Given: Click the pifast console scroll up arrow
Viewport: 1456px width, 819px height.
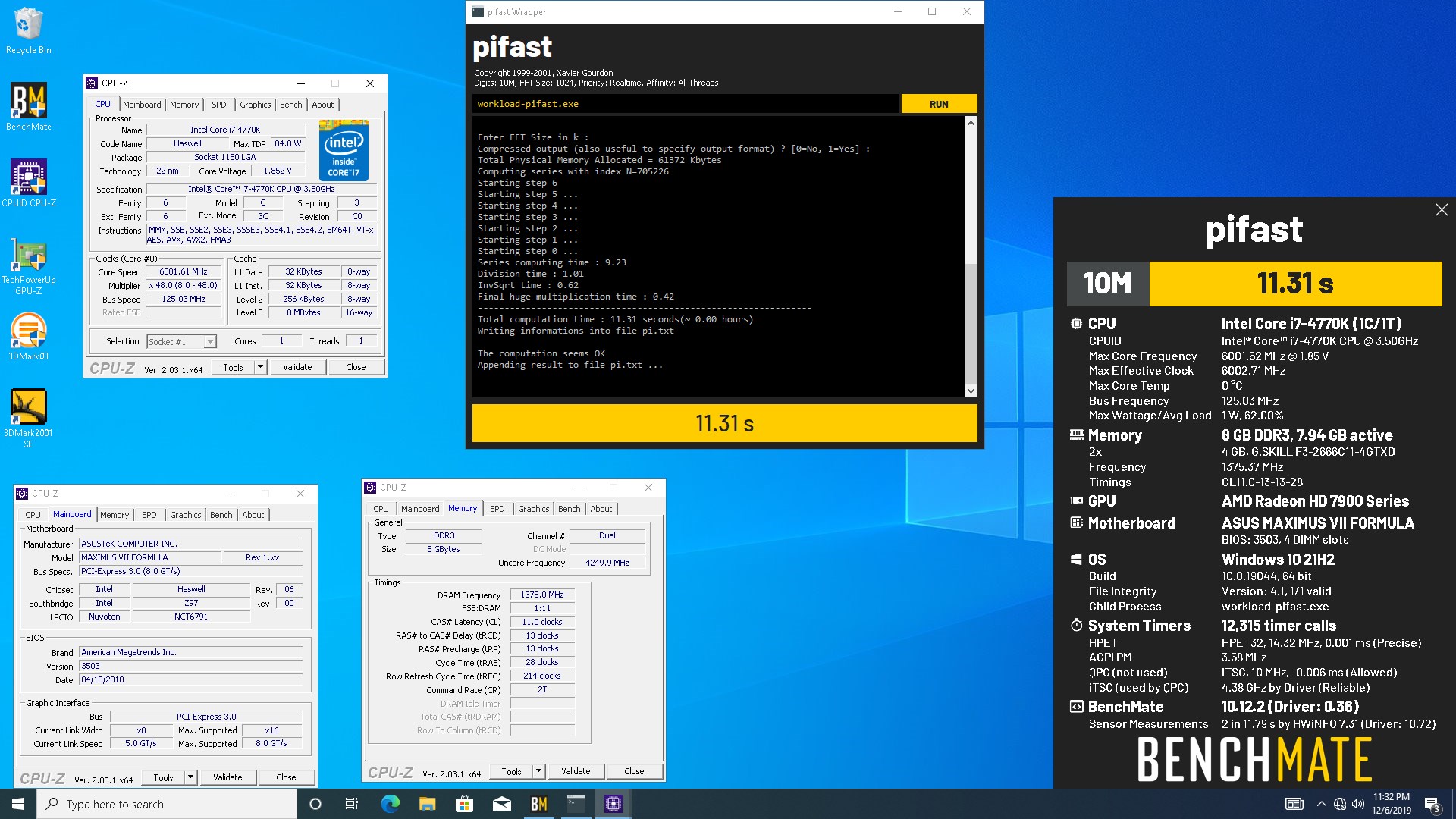Looking at the screenshot, I should click(x=971, y=123).
